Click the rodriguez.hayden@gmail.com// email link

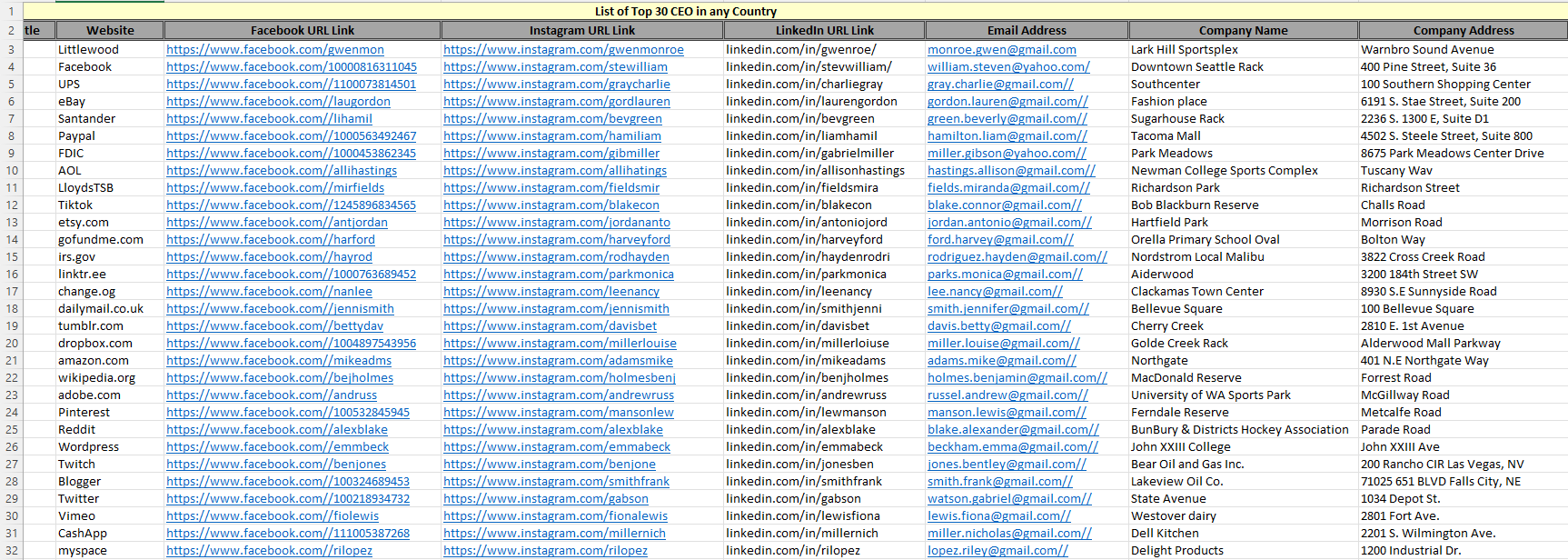[x=1017, y=257]
